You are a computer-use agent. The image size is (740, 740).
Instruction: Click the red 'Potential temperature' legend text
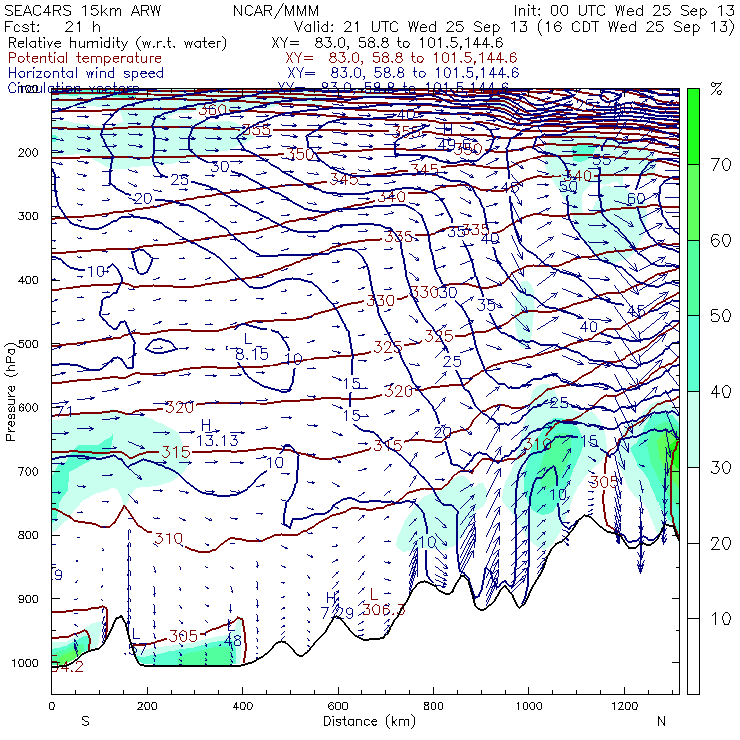85,58
